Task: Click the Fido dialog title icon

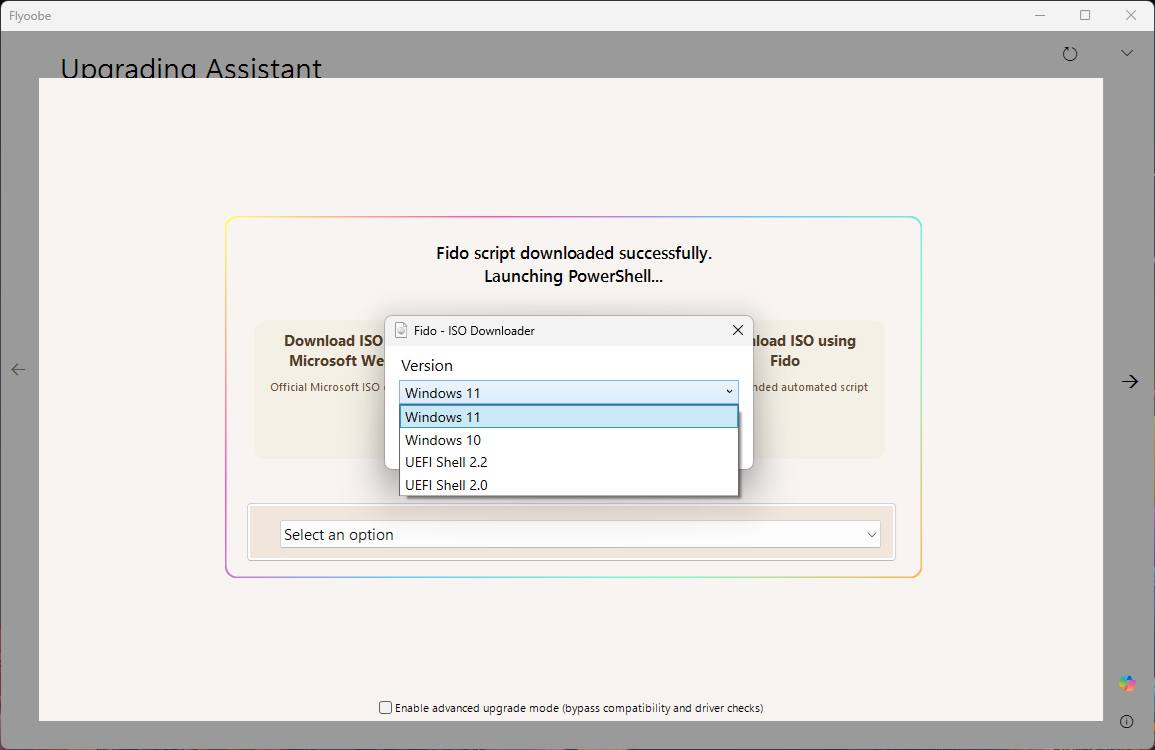Action: (x=401, y=330)
